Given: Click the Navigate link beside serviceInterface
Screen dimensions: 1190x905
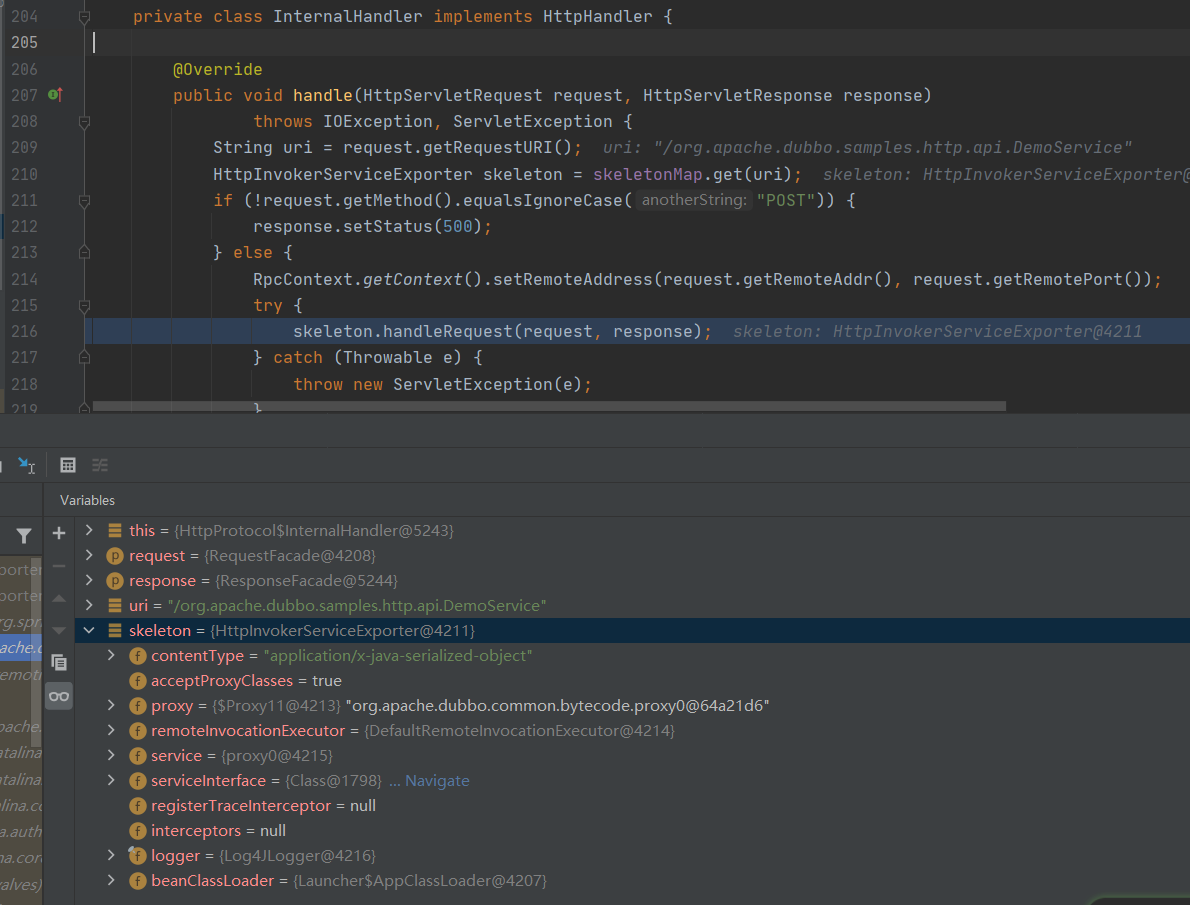Looking at the screenshot, I should click(436, 781).
